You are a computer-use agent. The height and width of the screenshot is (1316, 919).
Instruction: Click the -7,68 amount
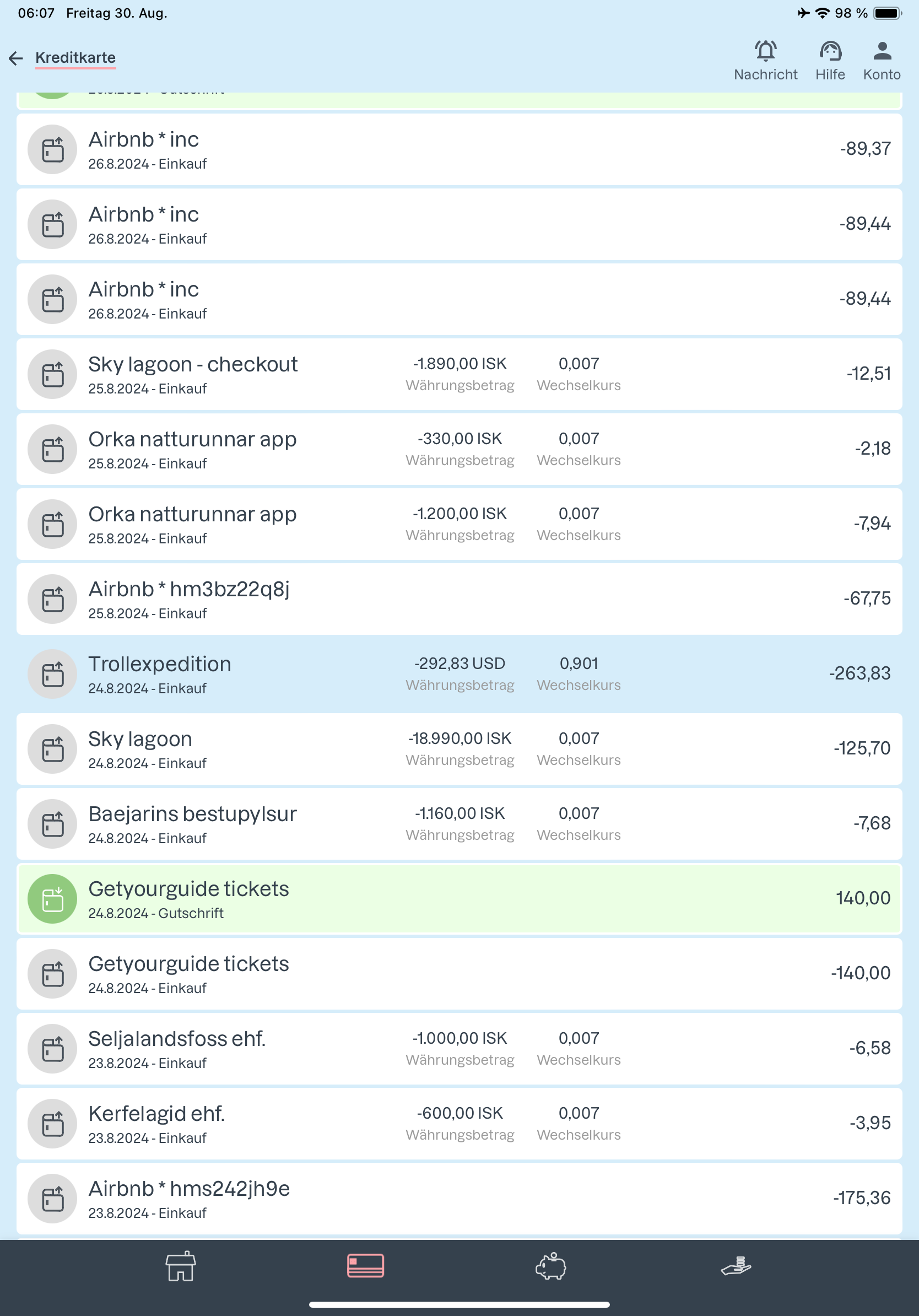872,824
